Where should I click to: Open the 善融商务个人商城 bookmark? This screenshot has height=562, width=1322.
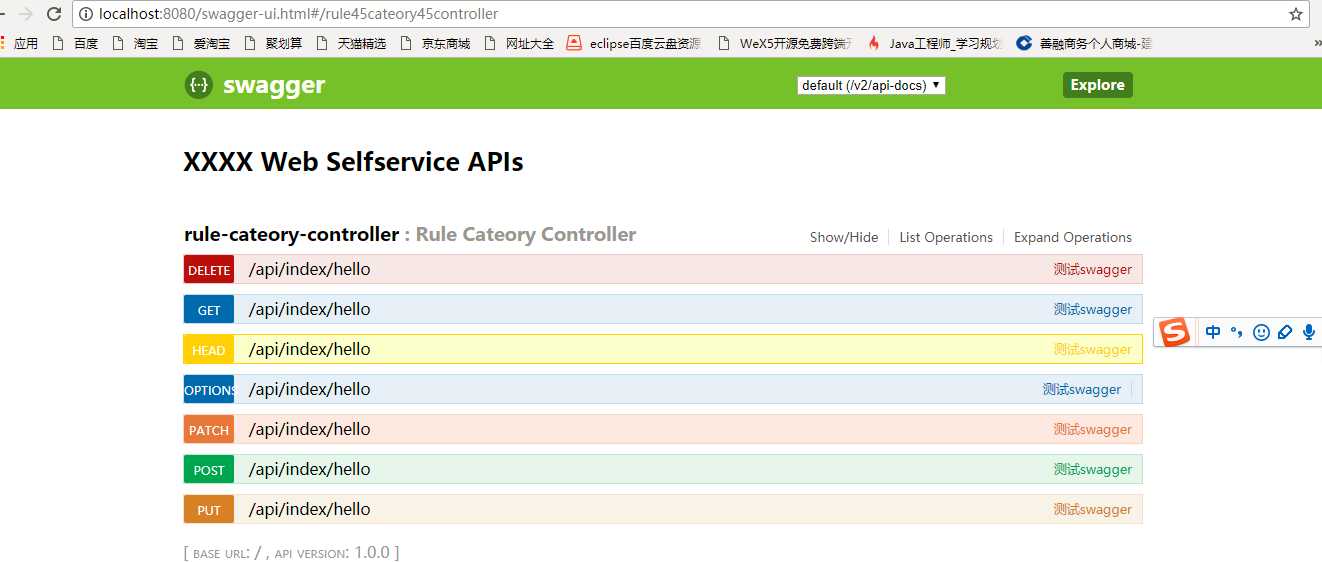(1084, 43)
